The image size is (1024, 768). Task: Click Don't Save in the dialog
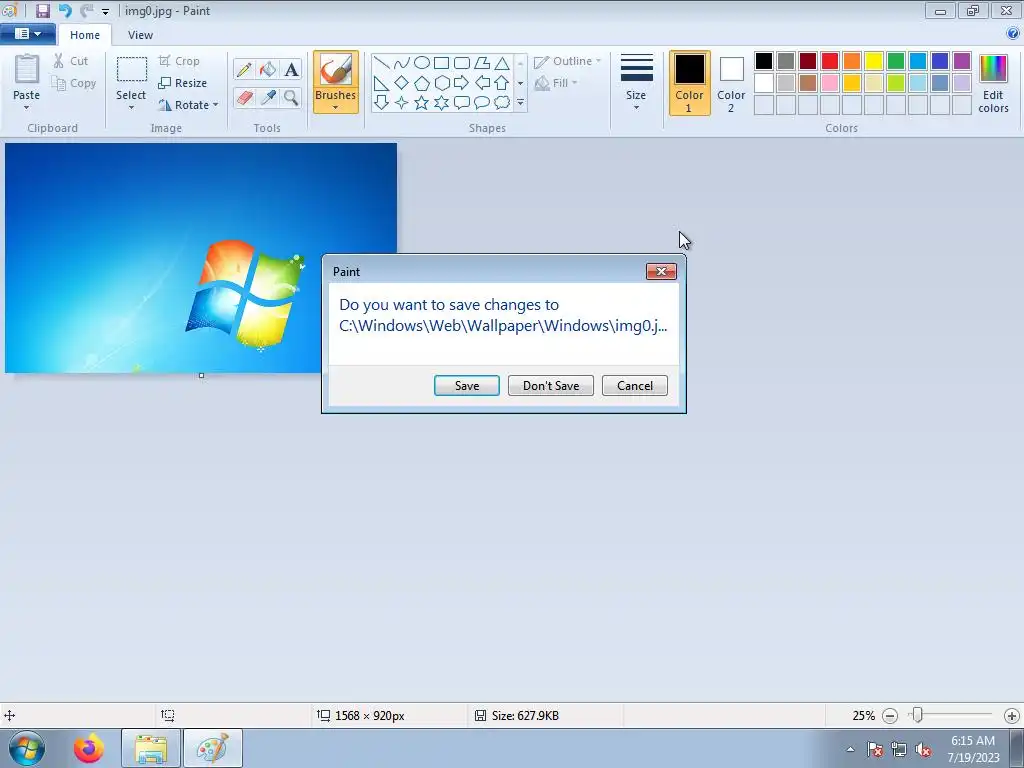[x=551, y=385]
